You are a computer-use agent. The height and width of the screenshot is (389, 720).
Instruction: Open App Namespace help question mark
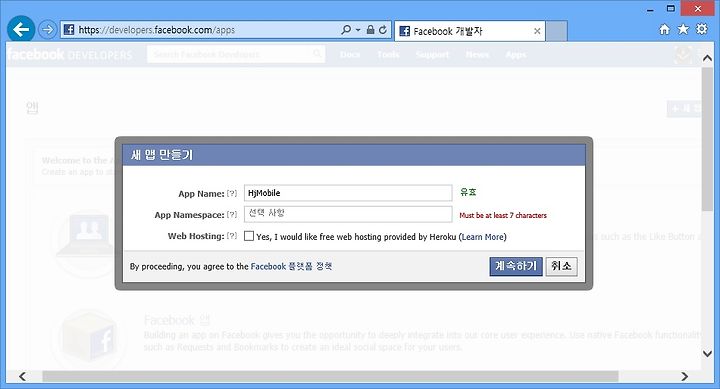coord(232,214)
